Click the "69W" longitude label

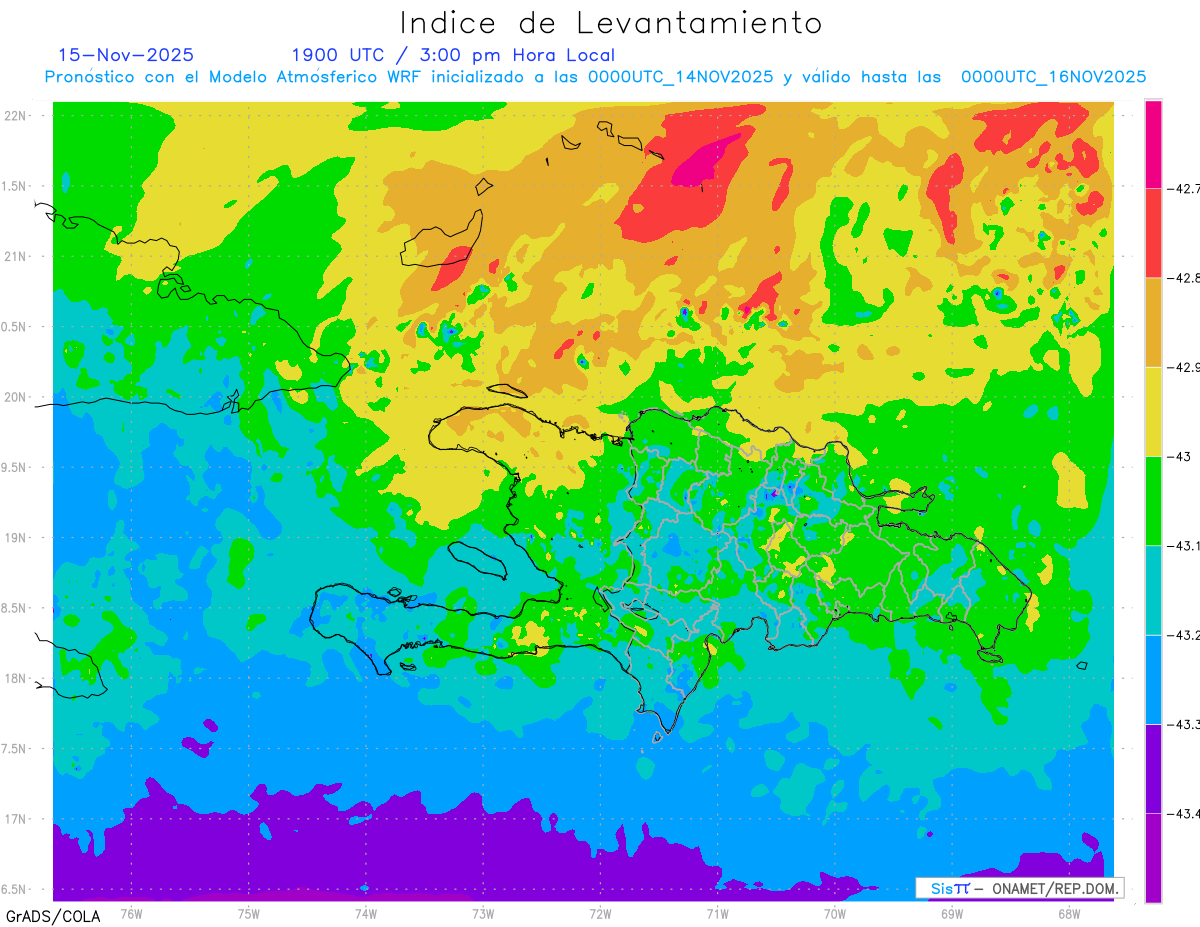pyautogui.click(x=952, y=913)
